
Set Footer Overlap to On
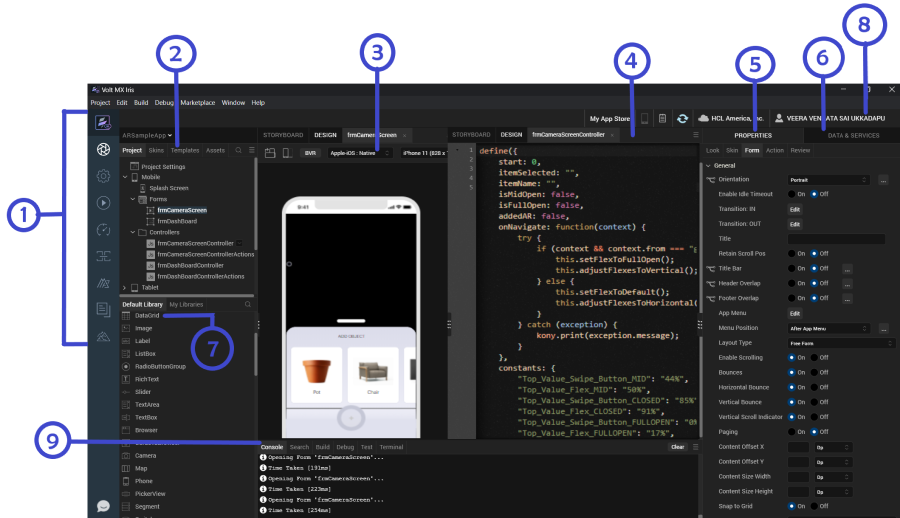(x=792, y=298)
